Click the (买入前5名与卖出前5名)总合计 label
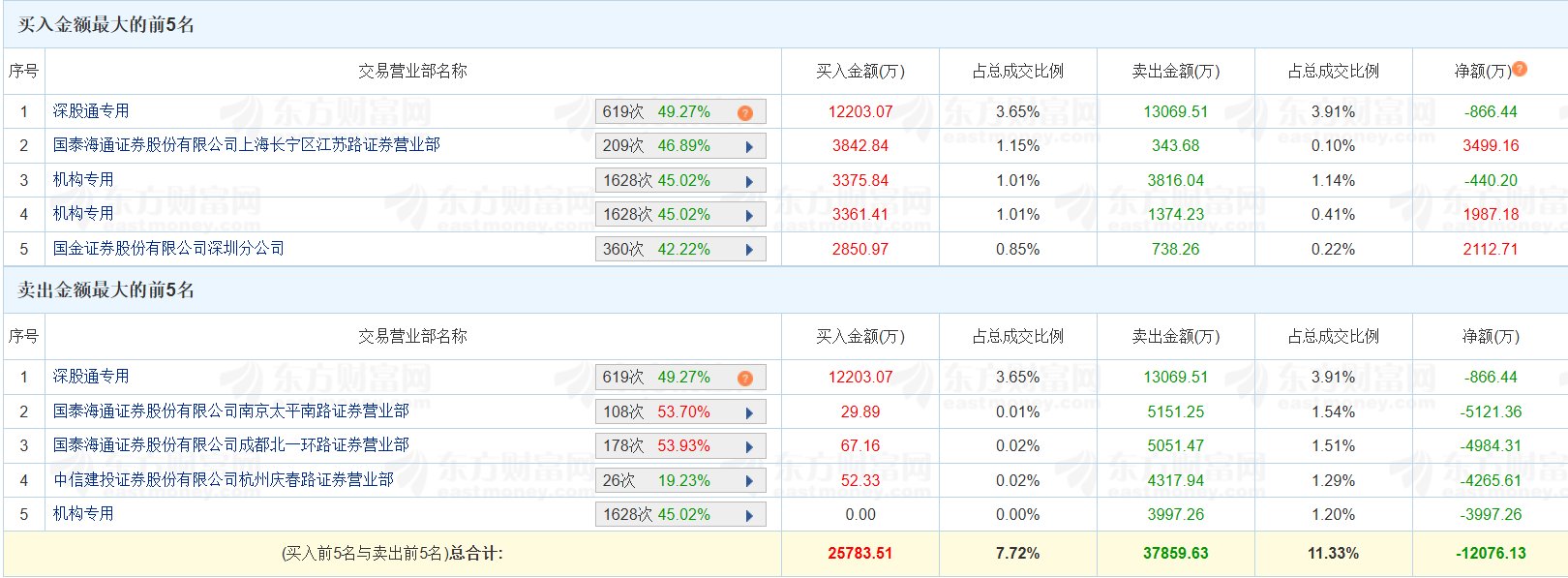The width and height of the screenshot is (1568, 578). 392,554
